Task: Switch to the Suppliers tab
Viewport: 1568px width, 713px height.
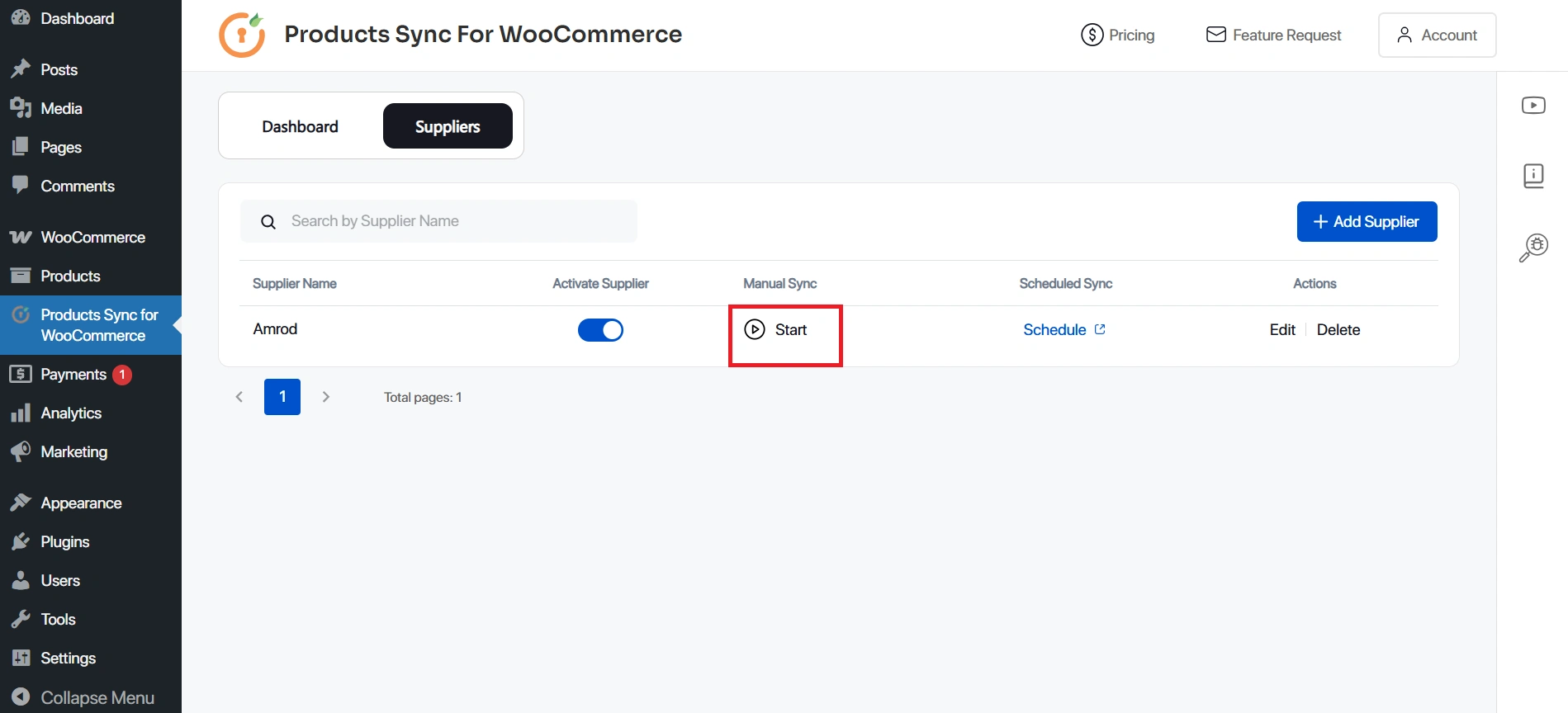Action: click(x=448, y=126)
